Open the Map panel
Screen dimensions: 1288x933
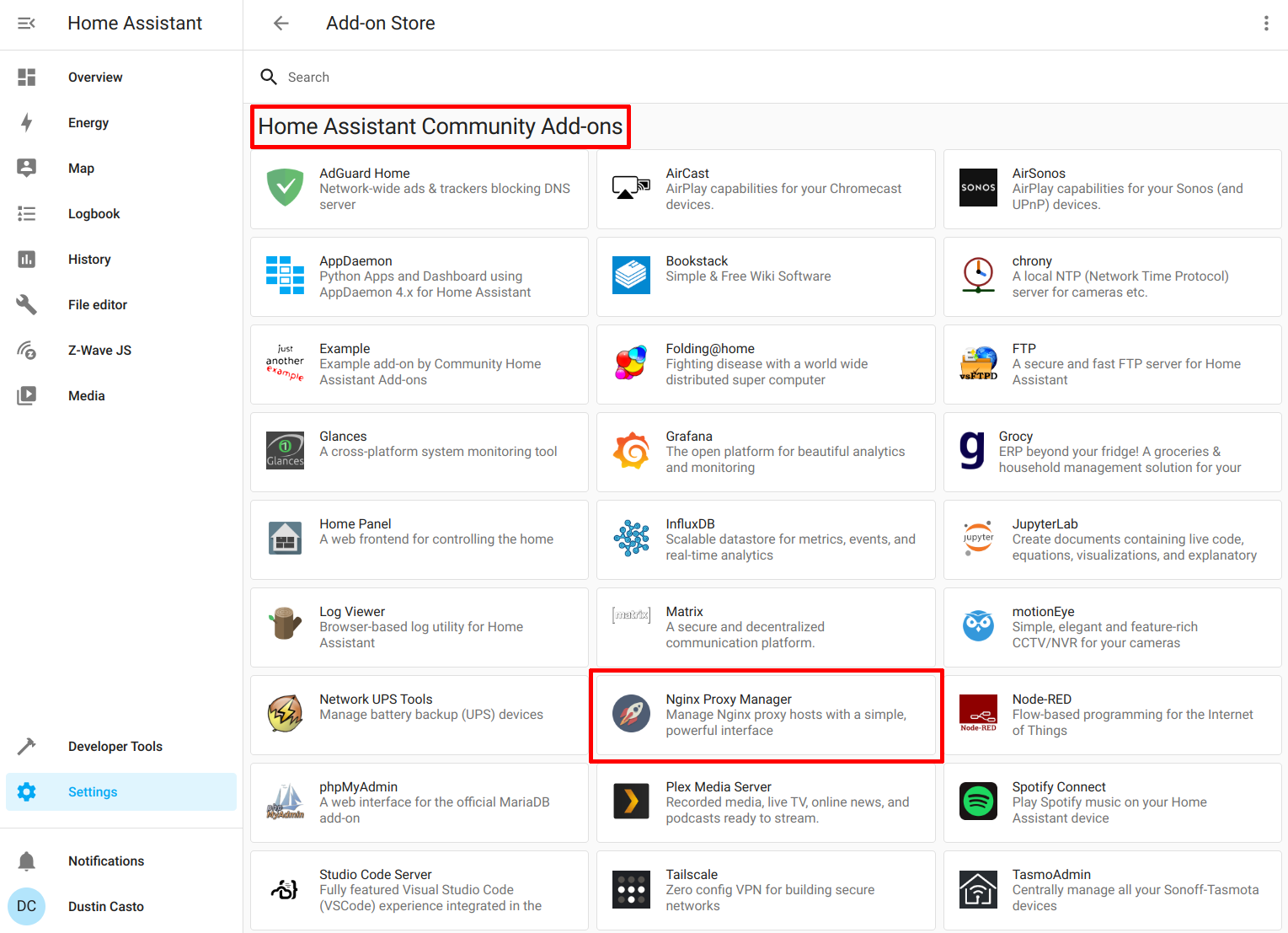pyautogui.click(x=121, y=169)
